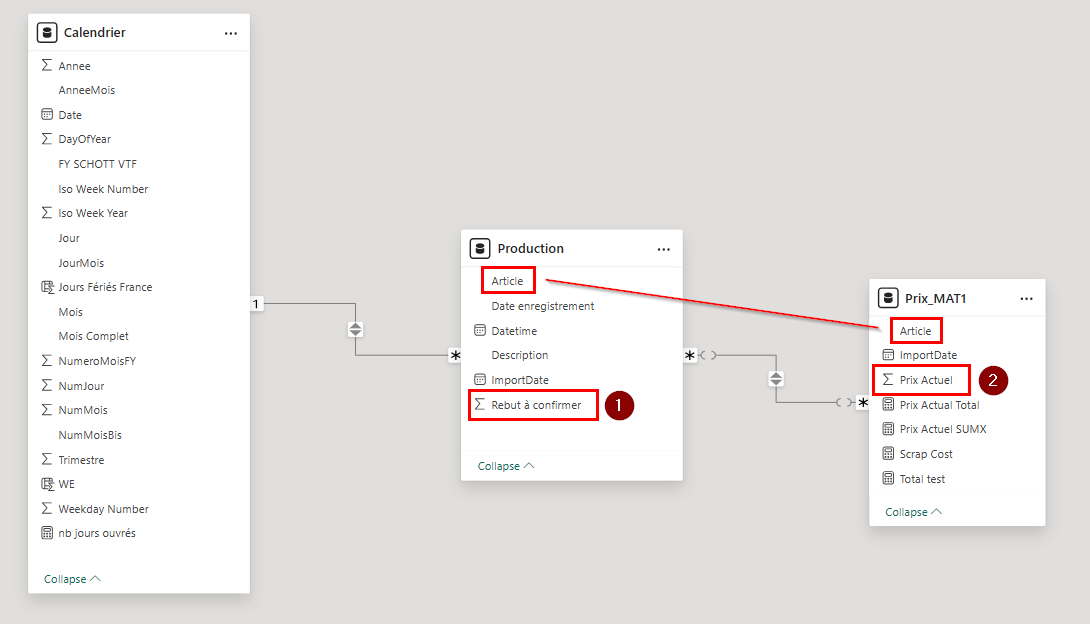
Task: Click calendar icon beside Production ImportDate
Action: tap(480, 379)
